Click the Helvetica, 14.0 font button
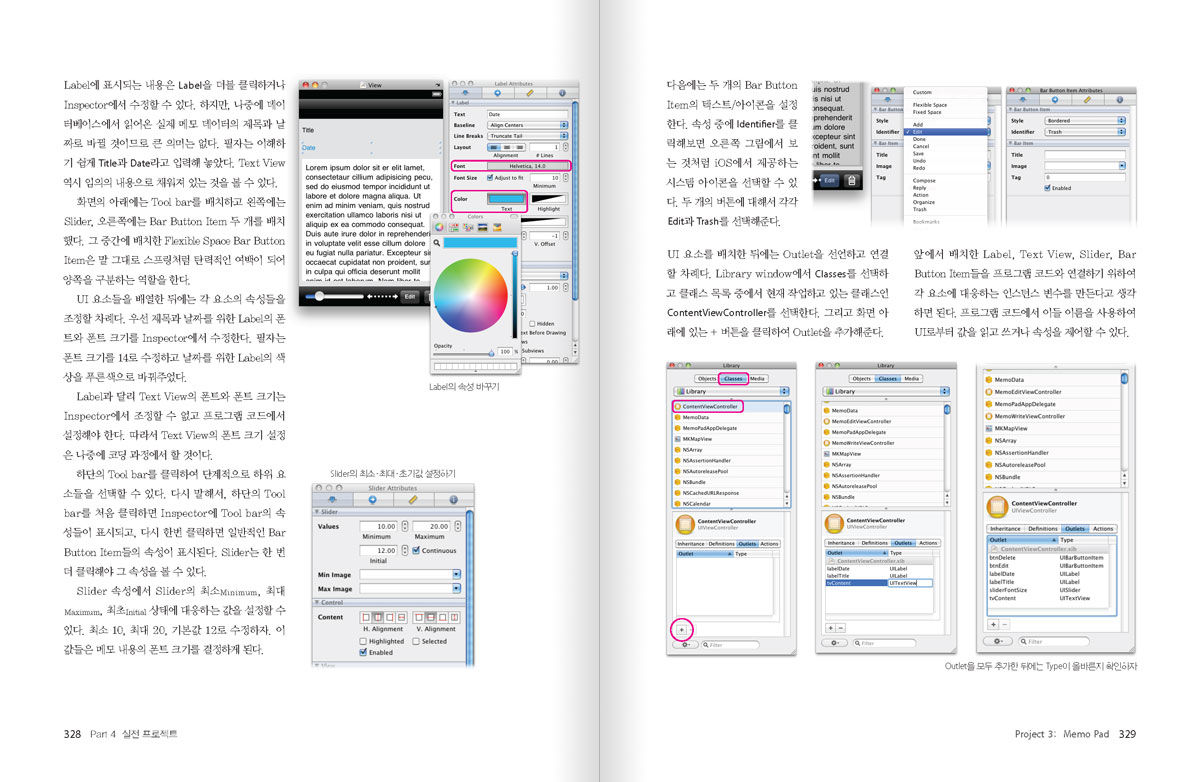This screenshot has width=1200, height=782. (524, 166)
